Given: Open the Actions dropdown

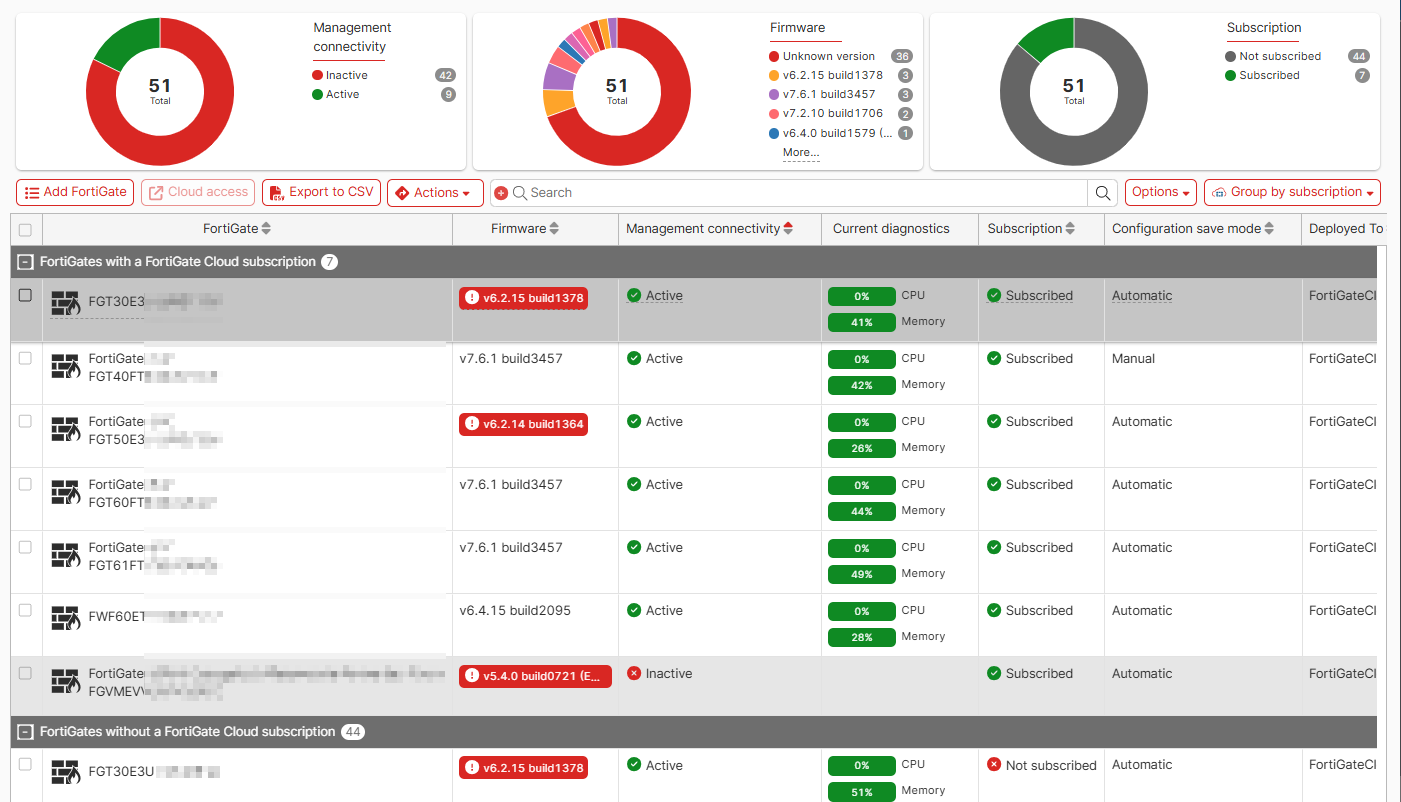Looking at the screenshot, I should pyautogui.click(x=435, y=192).
